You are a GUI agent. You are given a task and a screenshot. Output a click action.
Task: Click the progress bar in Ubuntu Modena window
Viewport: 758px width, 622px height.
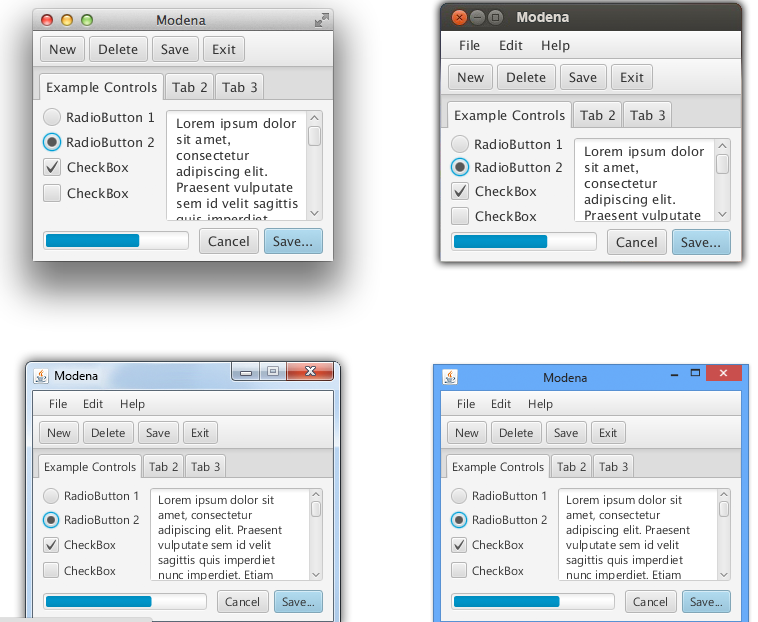pyautogui.click(x=524, y=242)
